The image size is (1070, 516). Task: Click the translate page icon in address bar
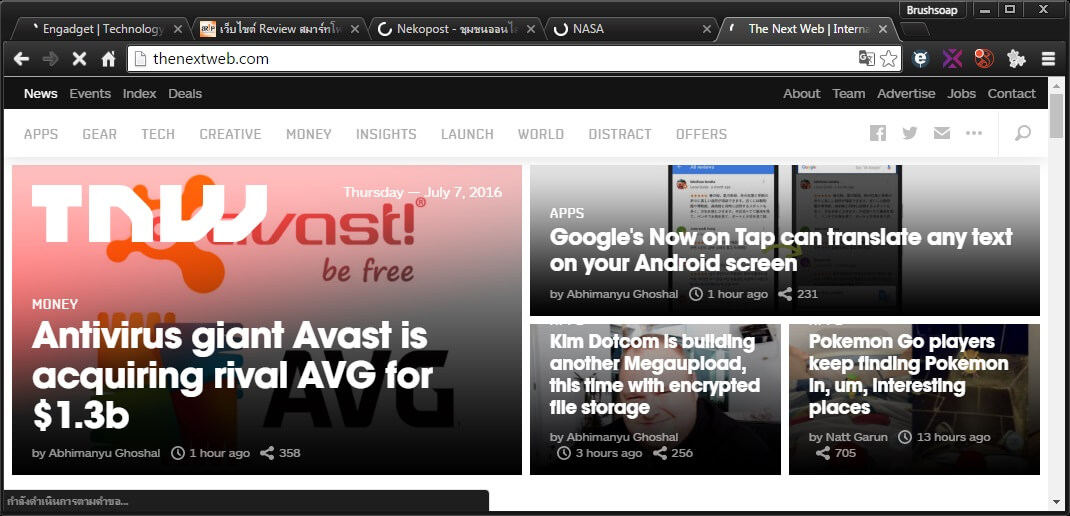[x=866, y=59]
